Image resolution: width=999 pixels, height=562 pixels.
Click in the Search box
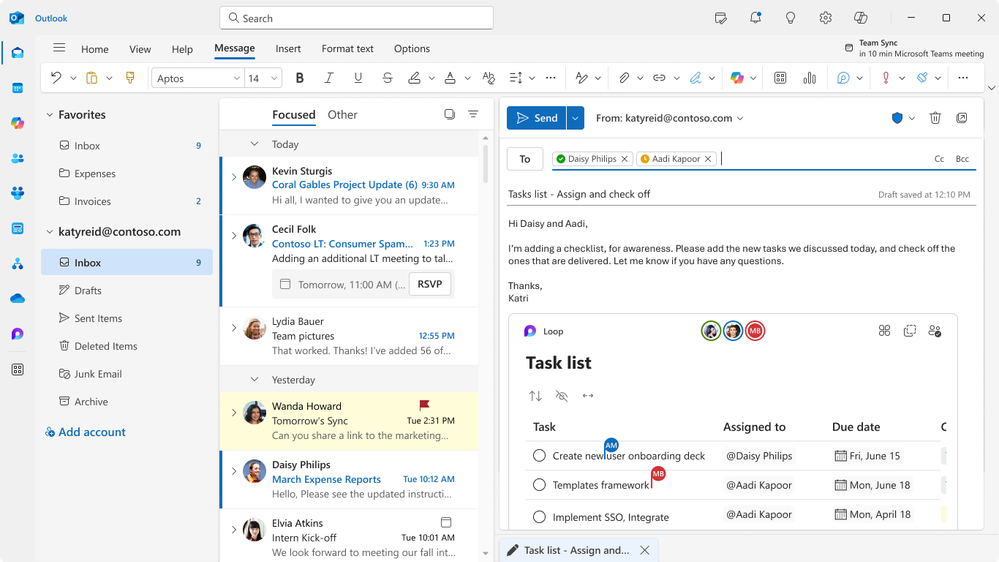pyautogui.click(x=357, y=18)
